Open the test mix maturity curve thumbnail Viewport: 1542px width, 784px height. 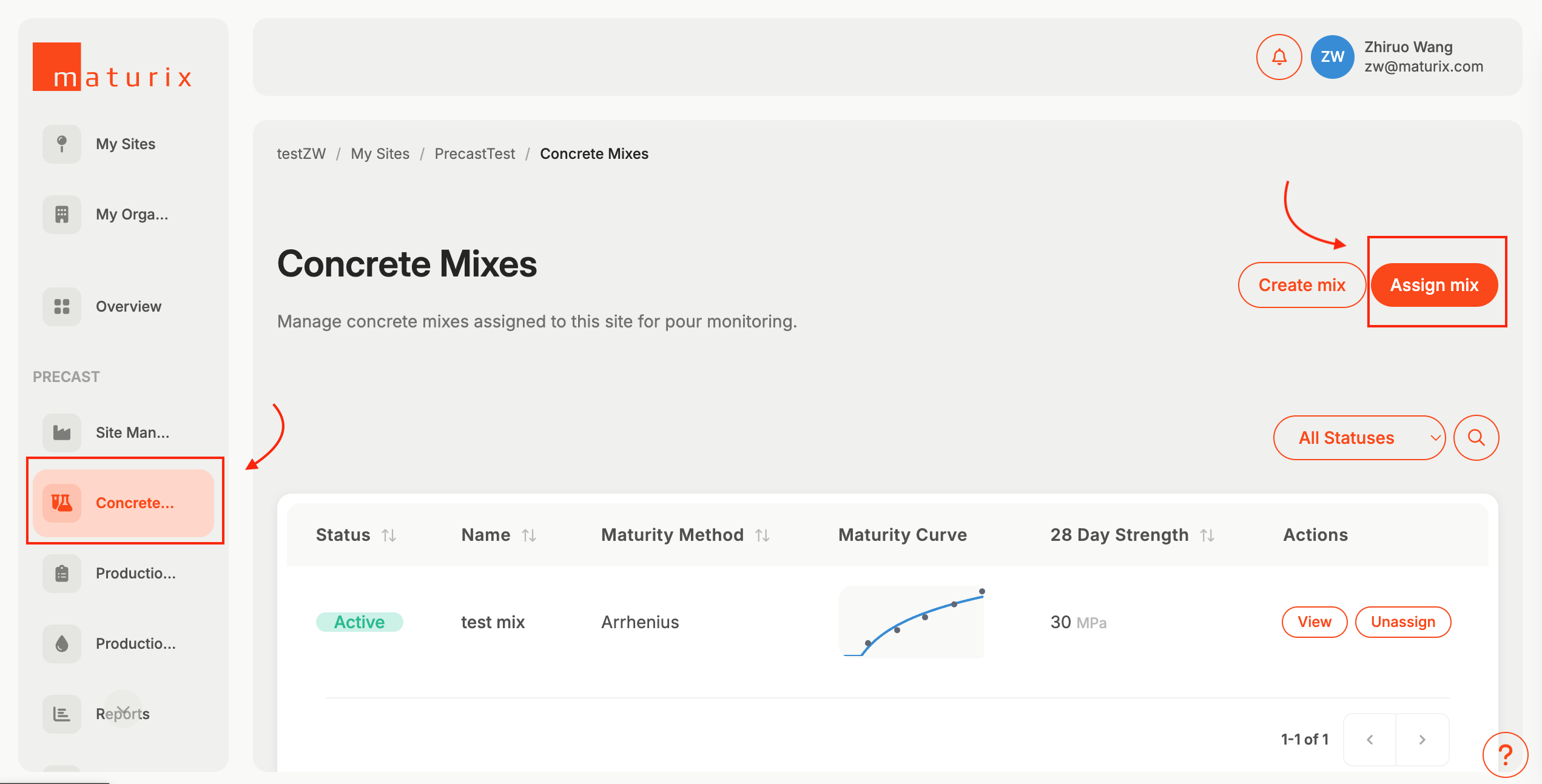pos(911,622)
